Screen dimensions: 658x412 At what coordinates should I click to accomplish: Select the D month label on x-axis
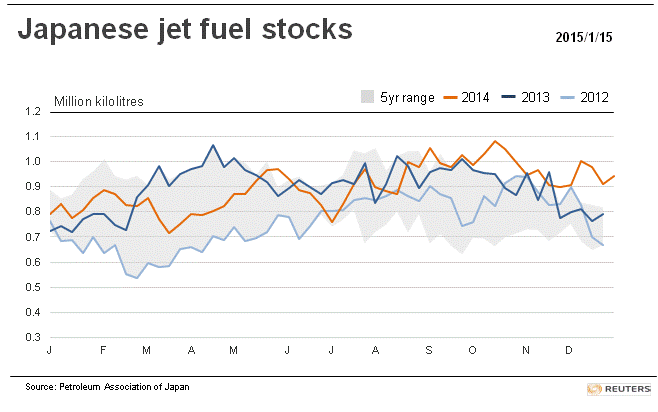pyautogui.click(x=568, y=351)
